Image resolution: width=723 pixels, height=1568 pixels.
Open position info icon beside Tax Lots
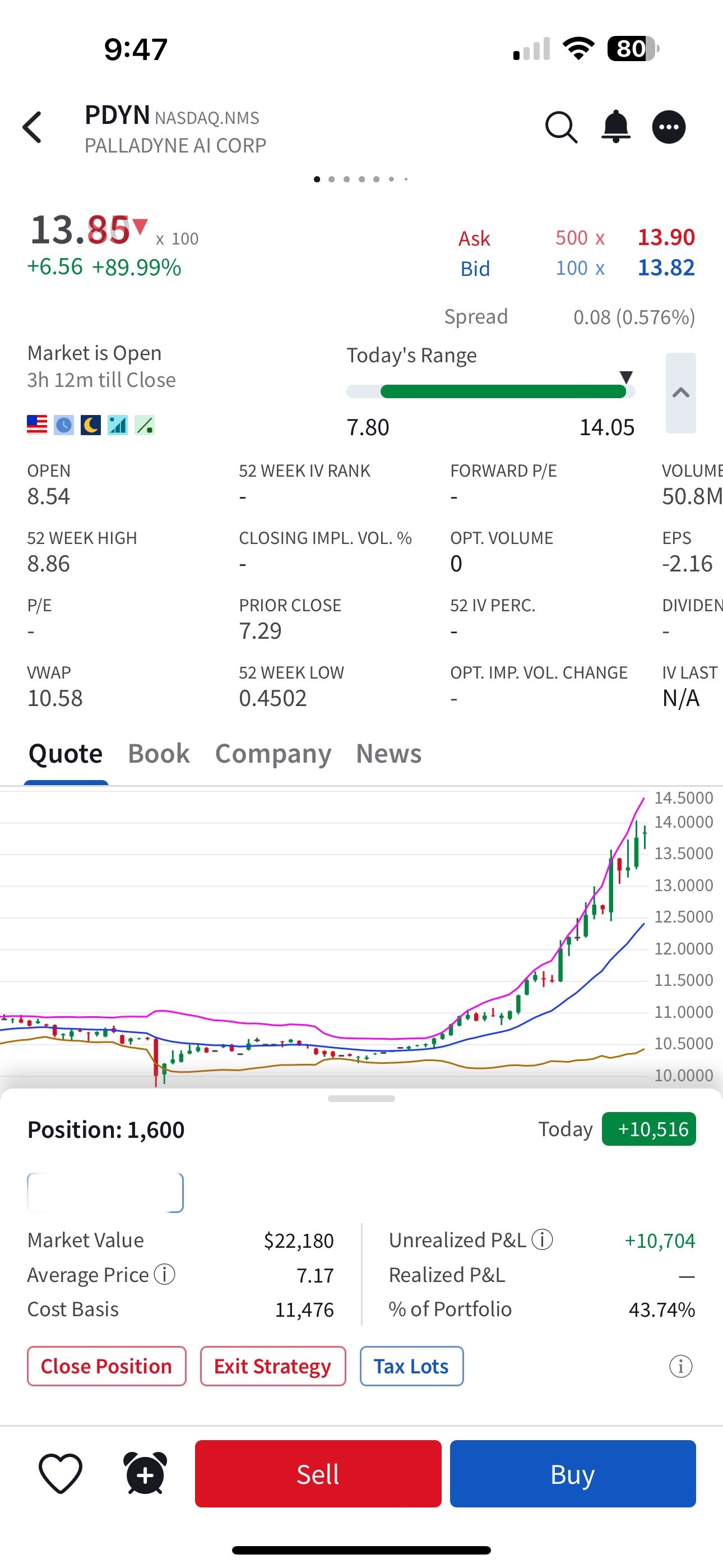point(680,1366)
